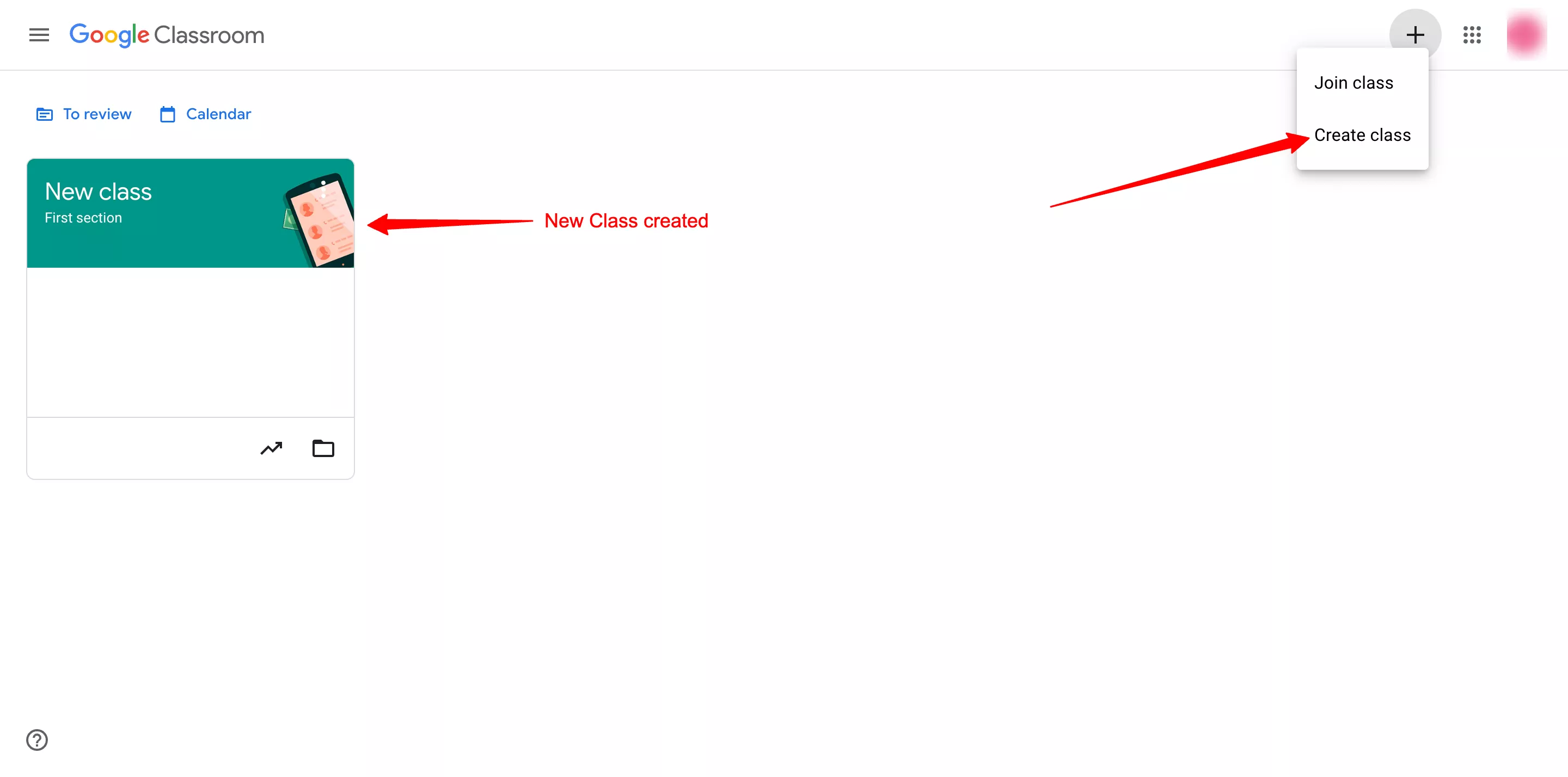Expand Google Classroom navigation drawer
The image size is (1568, 777).
[38, 35]
